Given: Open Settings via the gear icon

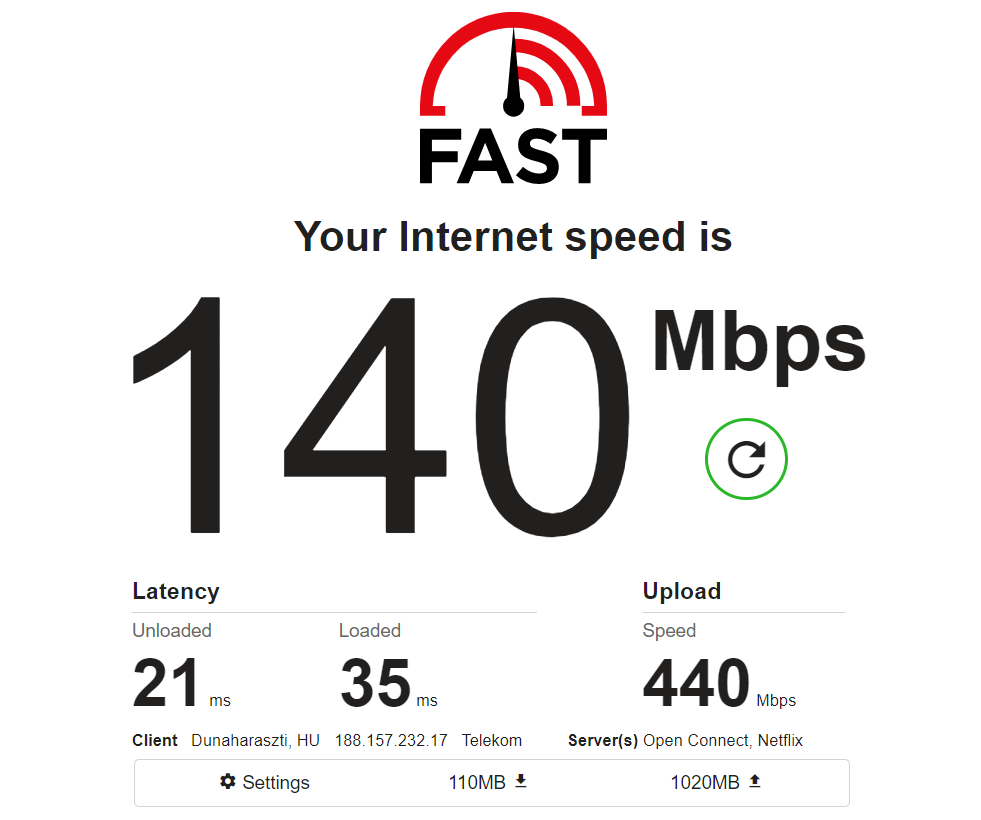Looking at the screenshot, I should [x=228, y=781].
